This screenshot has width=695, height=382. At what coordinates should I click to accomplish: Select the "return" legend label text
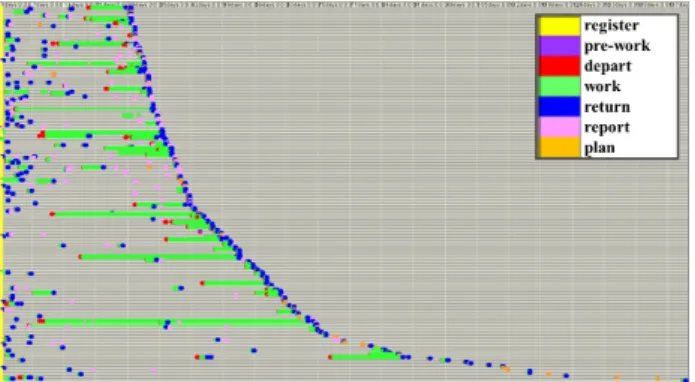point(607,107)
